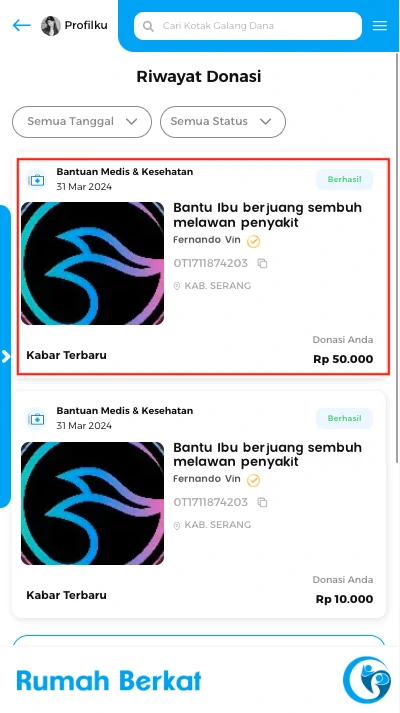Click the Profilku label in header
This screenshot has width=400, height=713.
coord(86,25)
